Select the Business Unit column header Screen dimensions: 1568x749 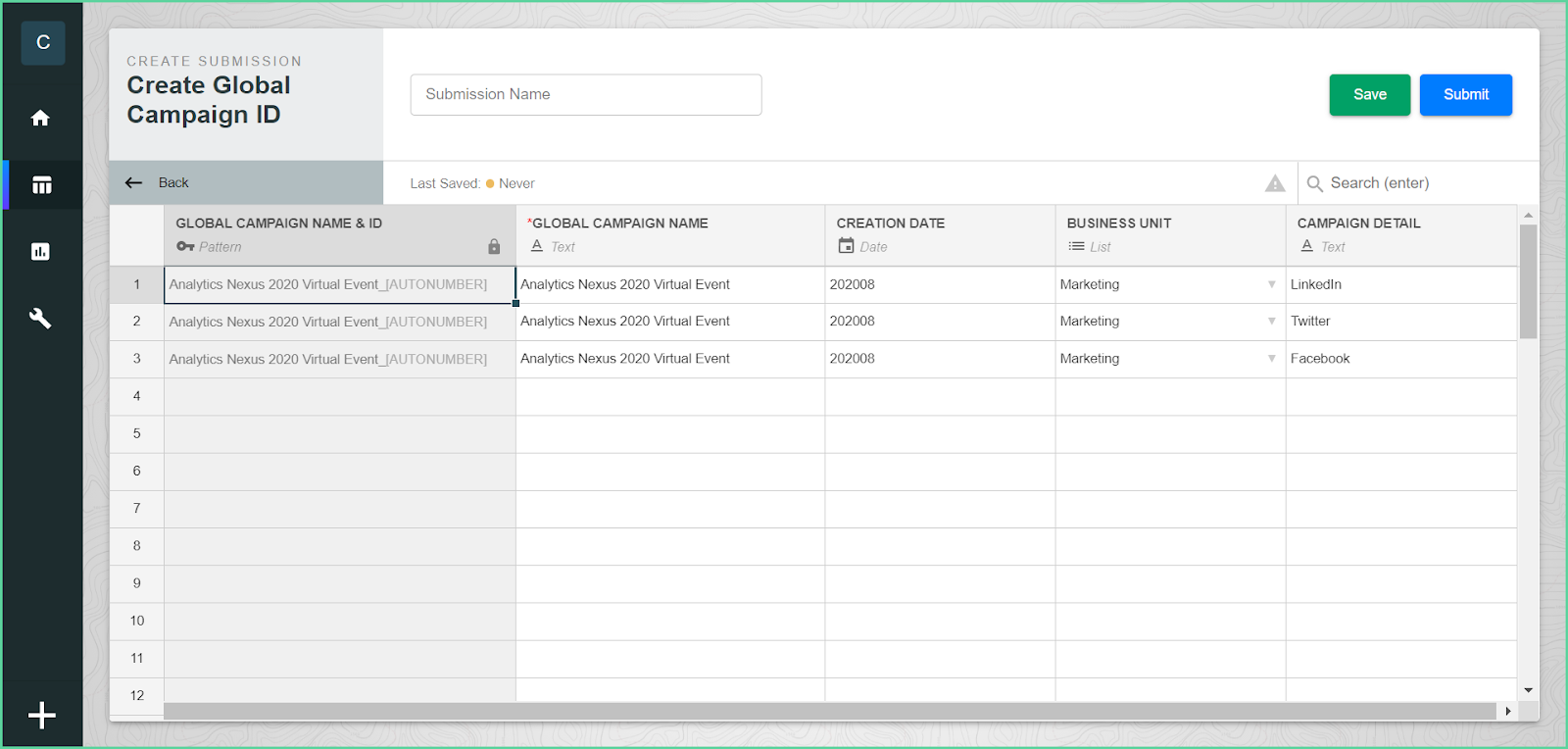click(x=1170, y=235)
